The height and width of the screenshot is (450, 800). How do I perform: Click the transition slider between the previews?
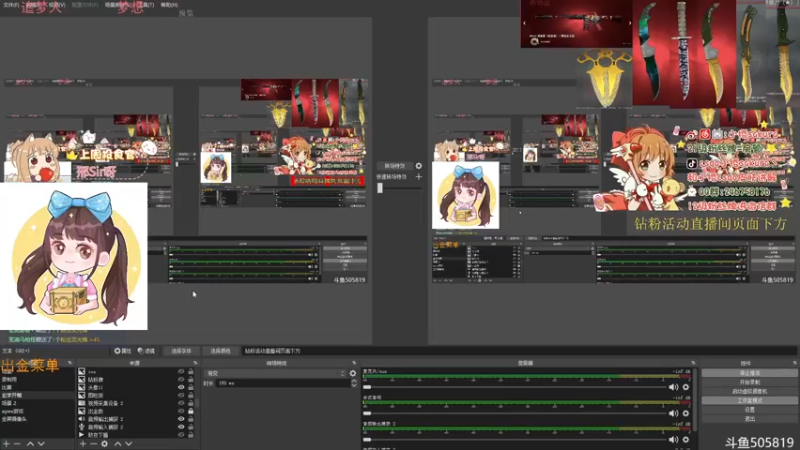click(399, 188)
